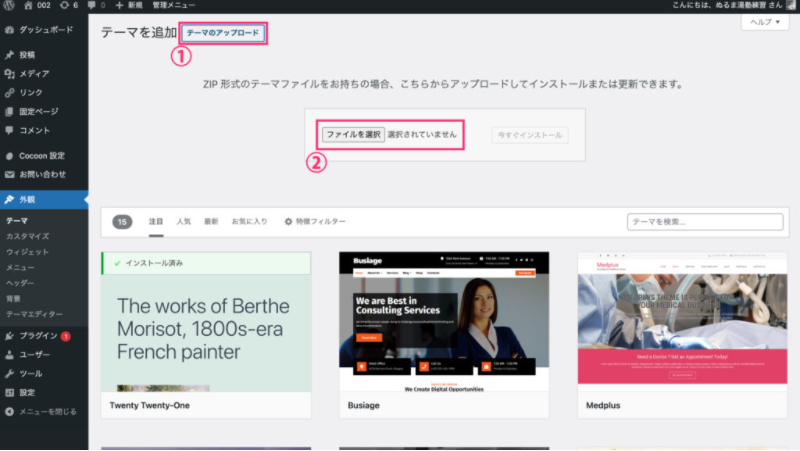The width and height of the screenshot is (800, 451).
Task: Click the 投稿 pin icon in sidebar
Action: [x=9, y=55]
